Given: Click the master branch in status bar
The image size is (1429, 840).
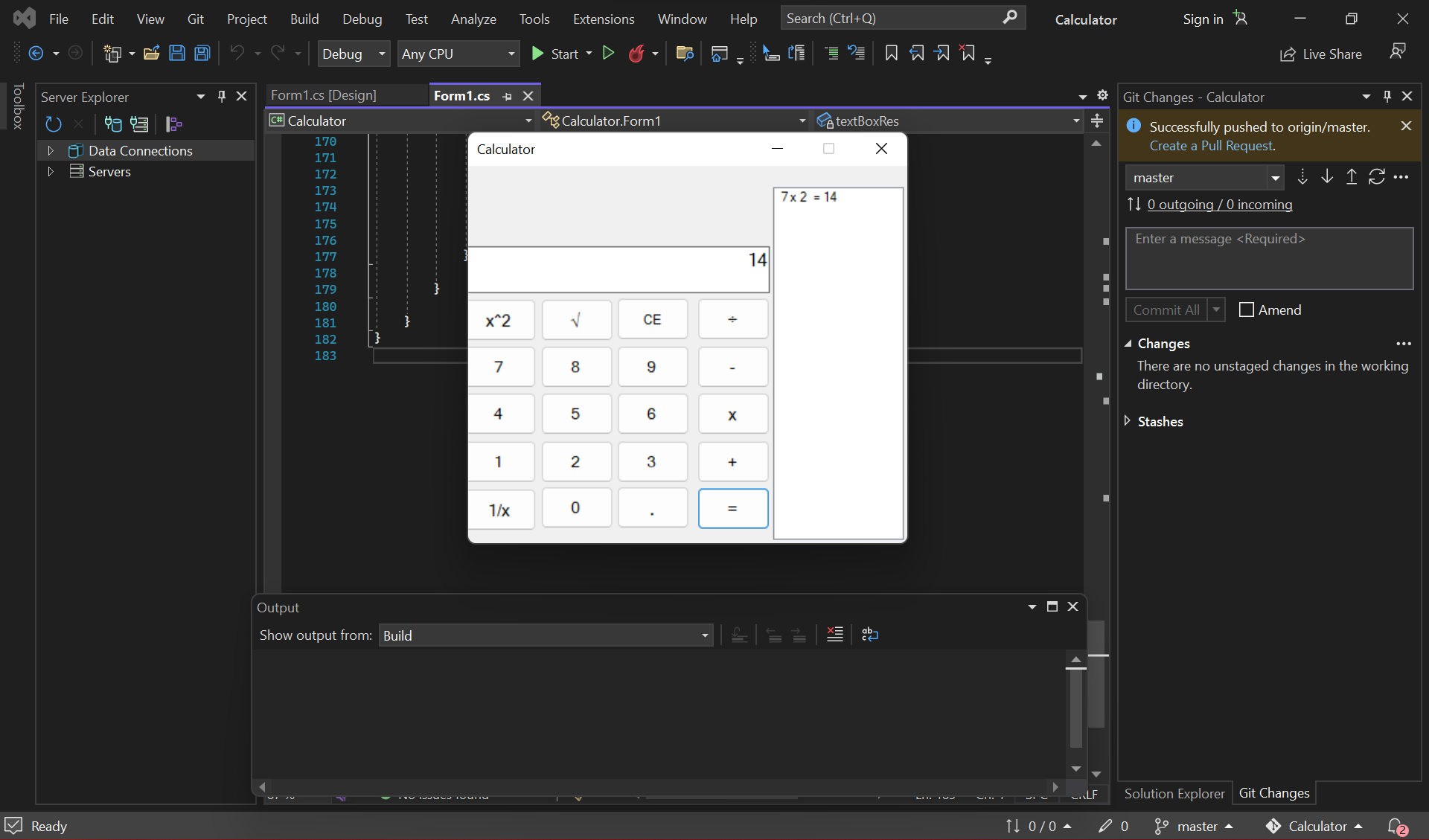Looking at the screenshot, I should point(1194,827).
